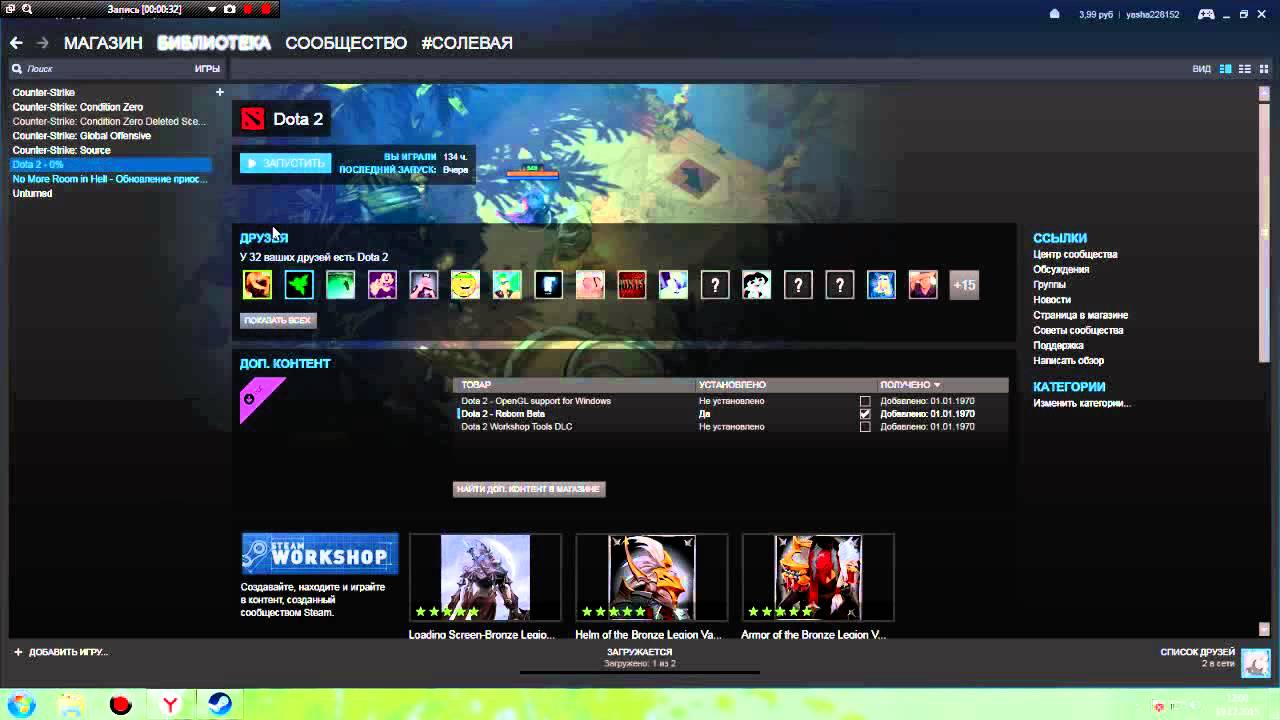Open Armor of the Bronze Legion thumbnail
Viewport: 1280px width, 720px height.
click(817, 577)
